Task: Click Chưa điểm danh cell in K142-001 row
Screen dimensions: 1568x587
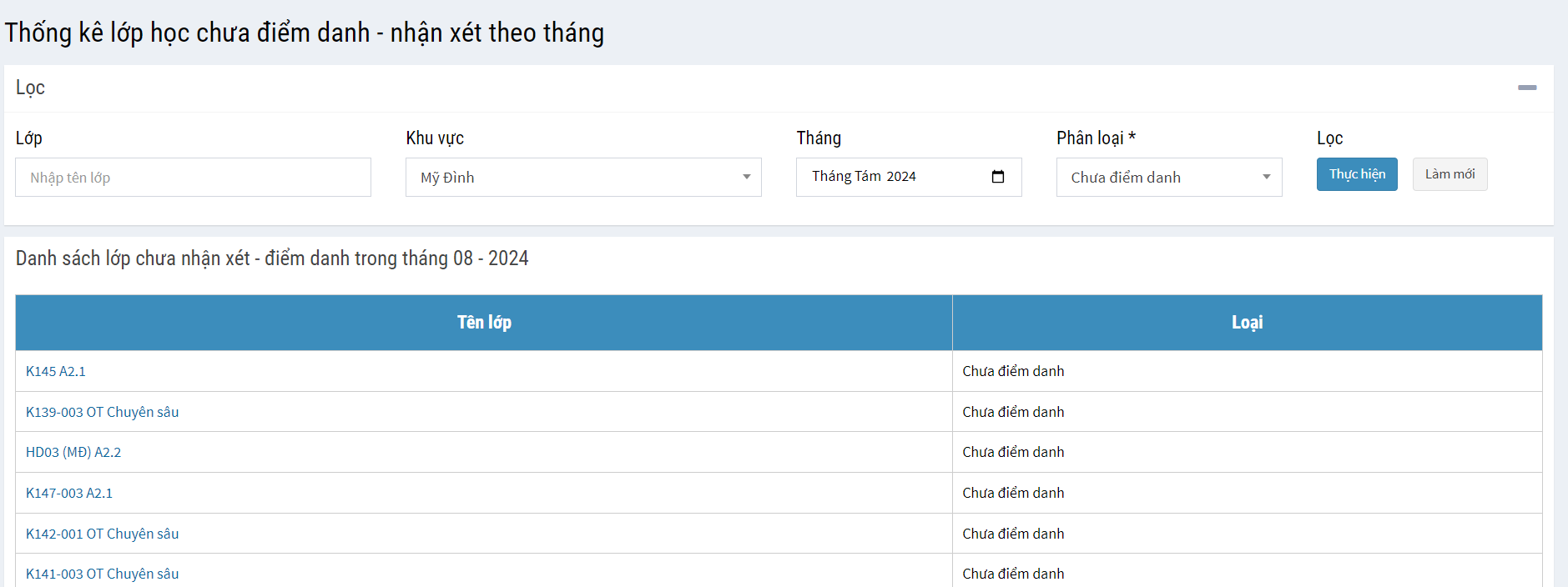Action: (1013, 534)
